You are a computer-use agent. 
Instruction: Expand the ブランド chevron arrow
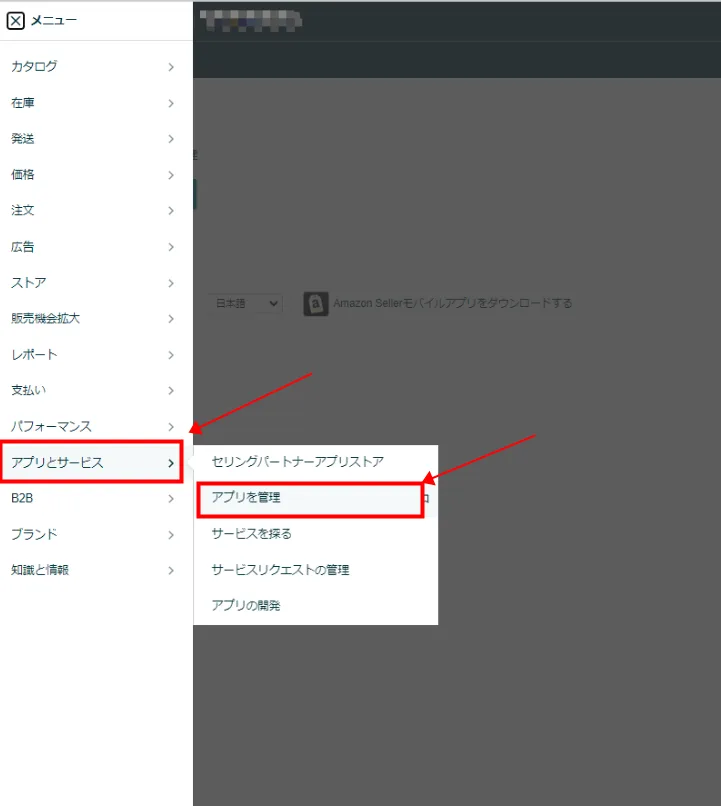tap(171, 535)
